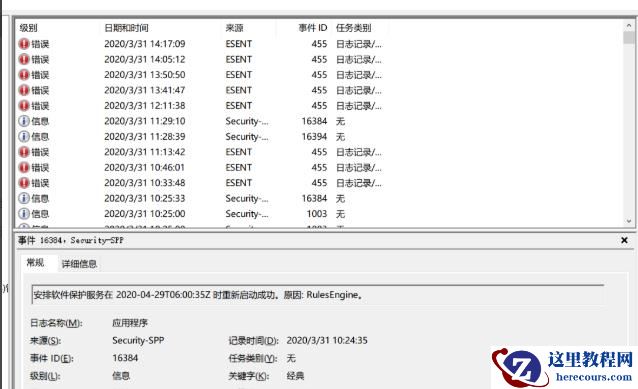
Task: Click the 经典 keyword value
Action: [295, 376]
